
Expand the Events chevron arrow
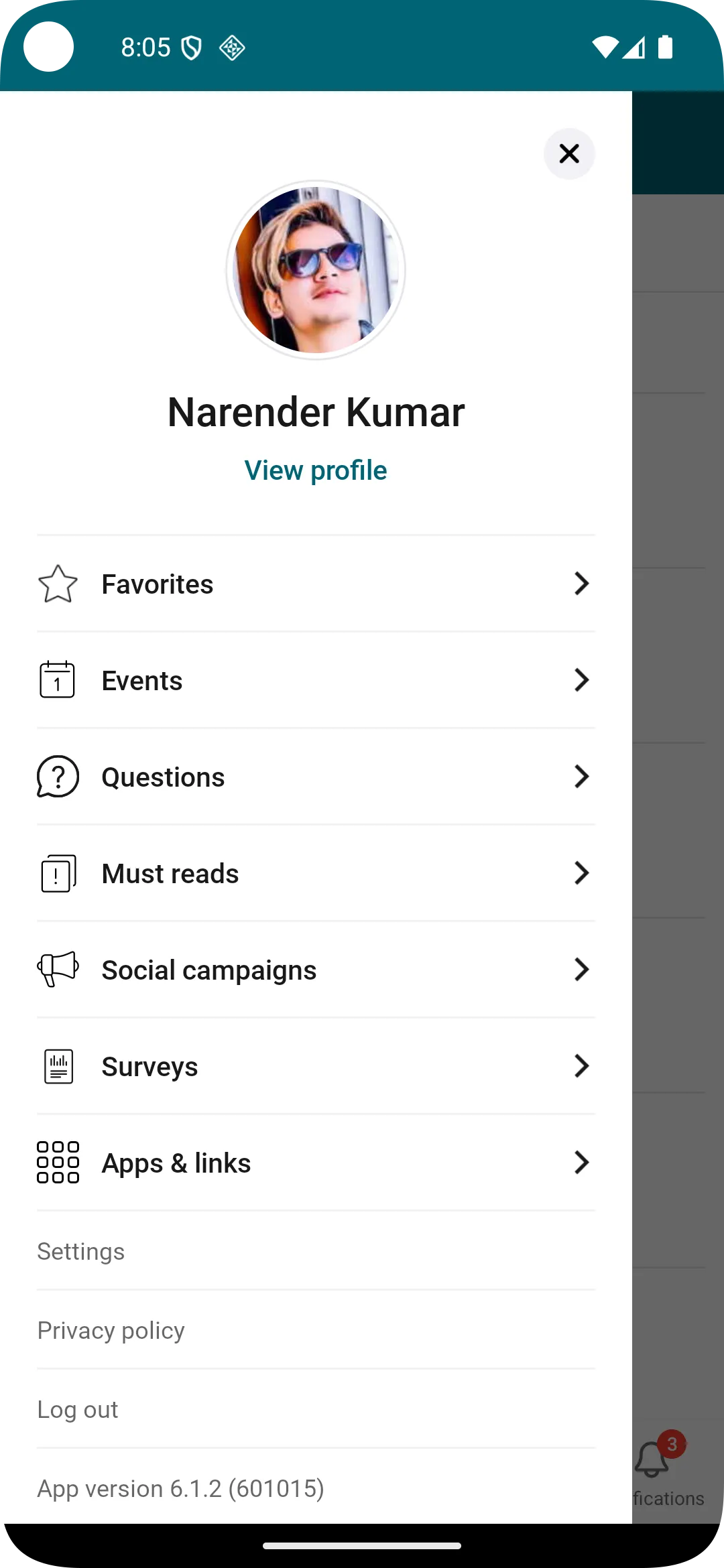[581, 680]
